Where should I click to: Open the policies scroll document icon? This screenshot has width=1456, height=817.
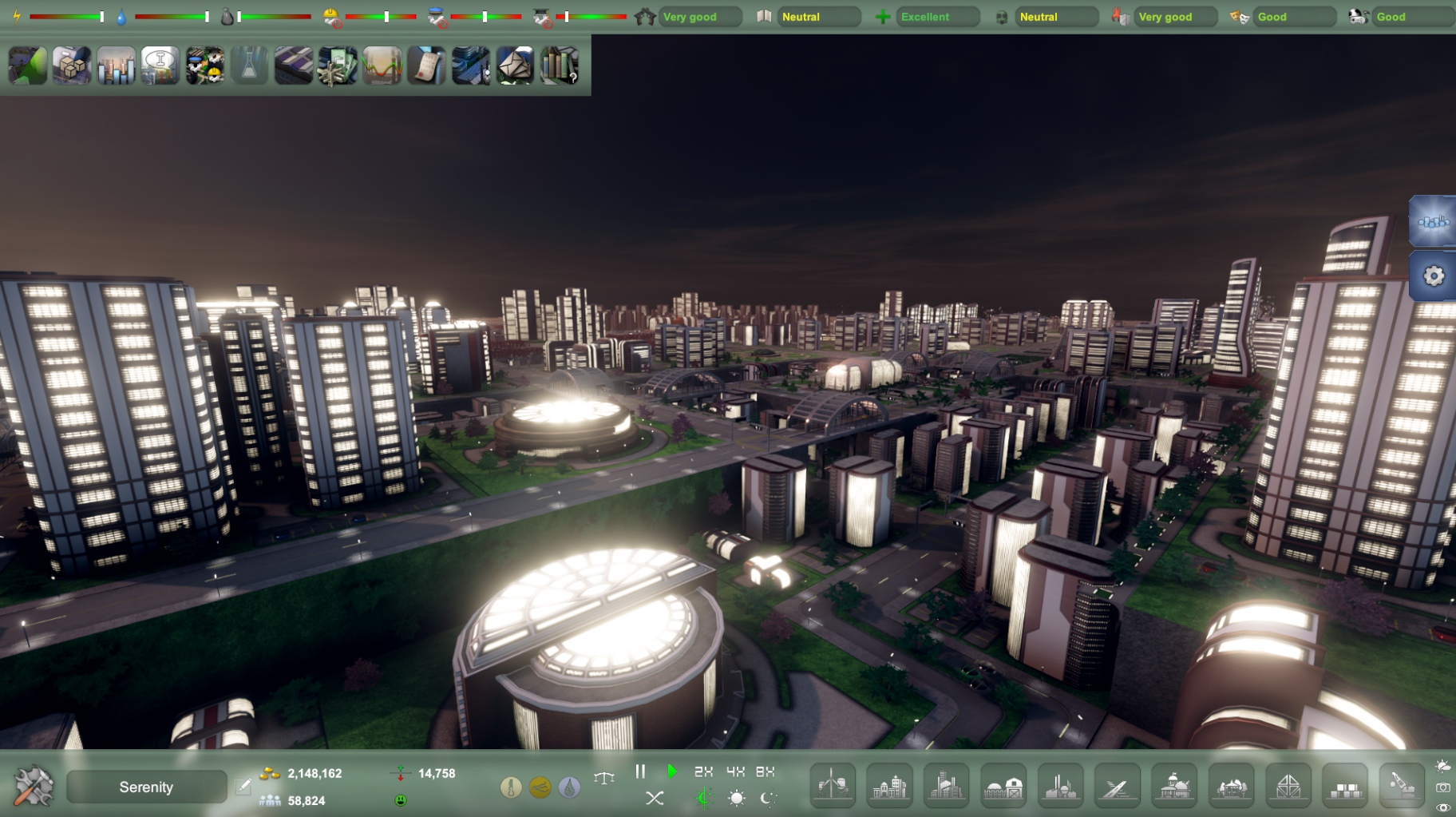point(426,65)
